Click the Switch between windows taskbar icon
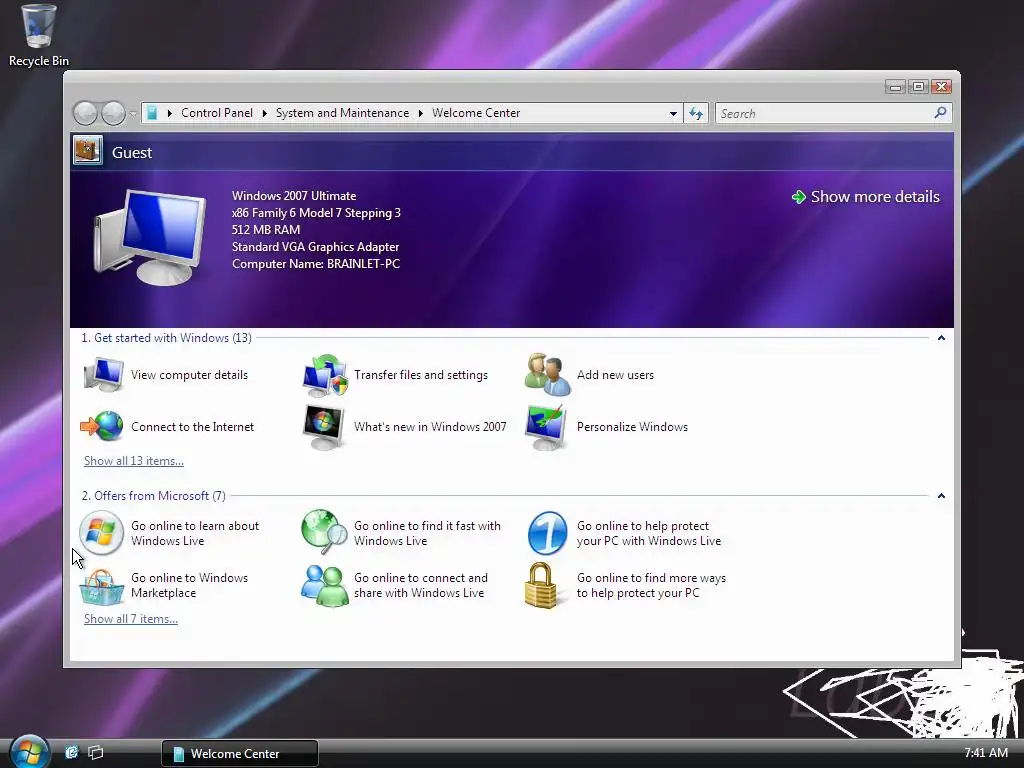The image size is (1024, 768). [x=96, y=752]
